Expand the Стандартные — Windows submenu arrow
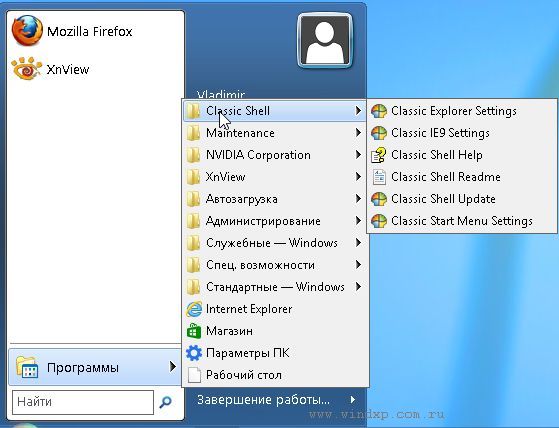 [358, 287]
